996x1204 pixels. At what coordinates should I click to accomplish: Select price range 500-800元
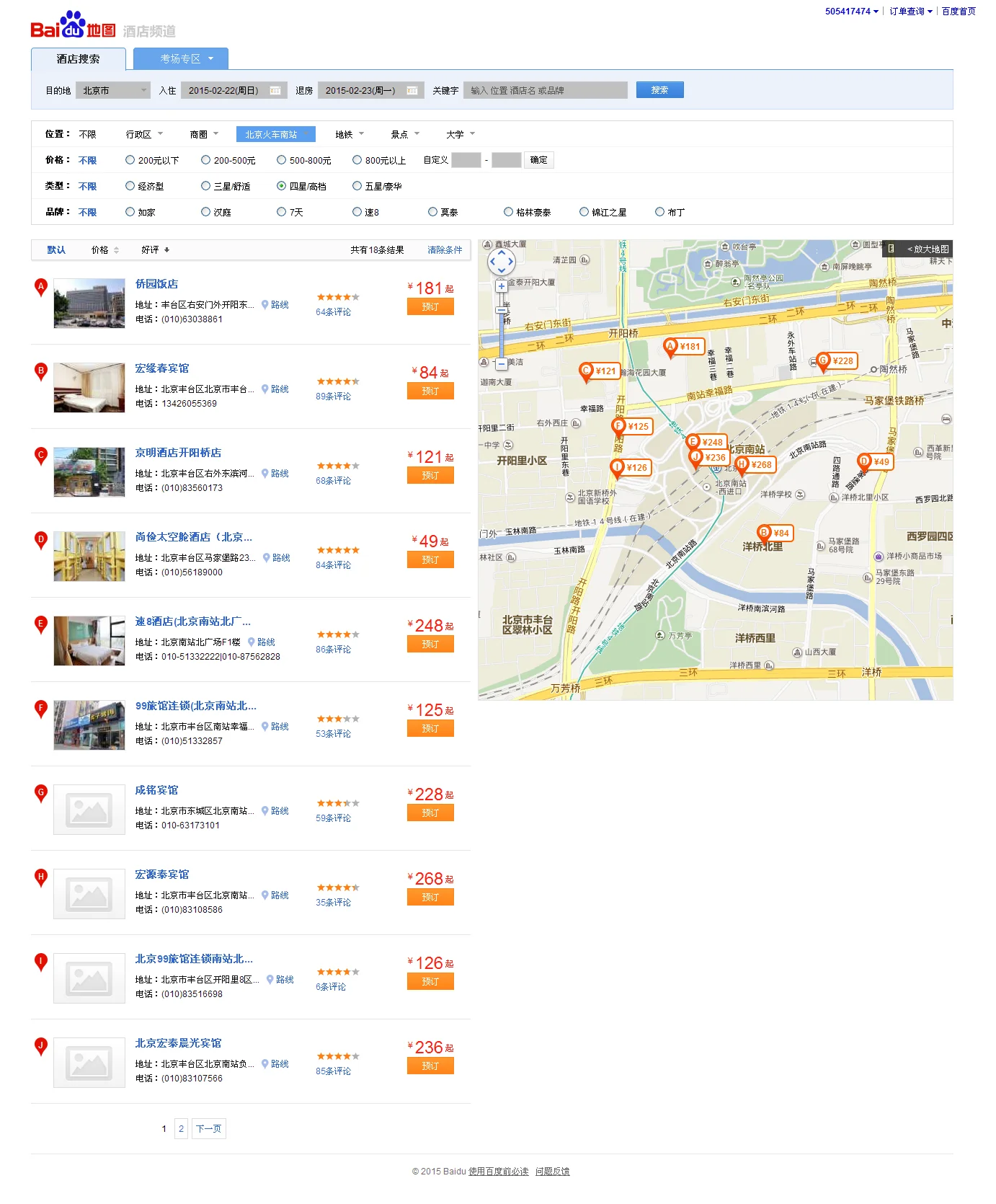281,160
